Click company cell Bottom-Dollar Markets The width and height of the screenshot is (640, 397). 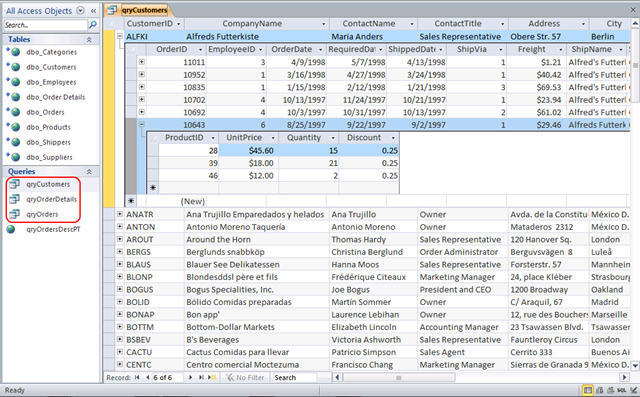(x=256, y=327)
